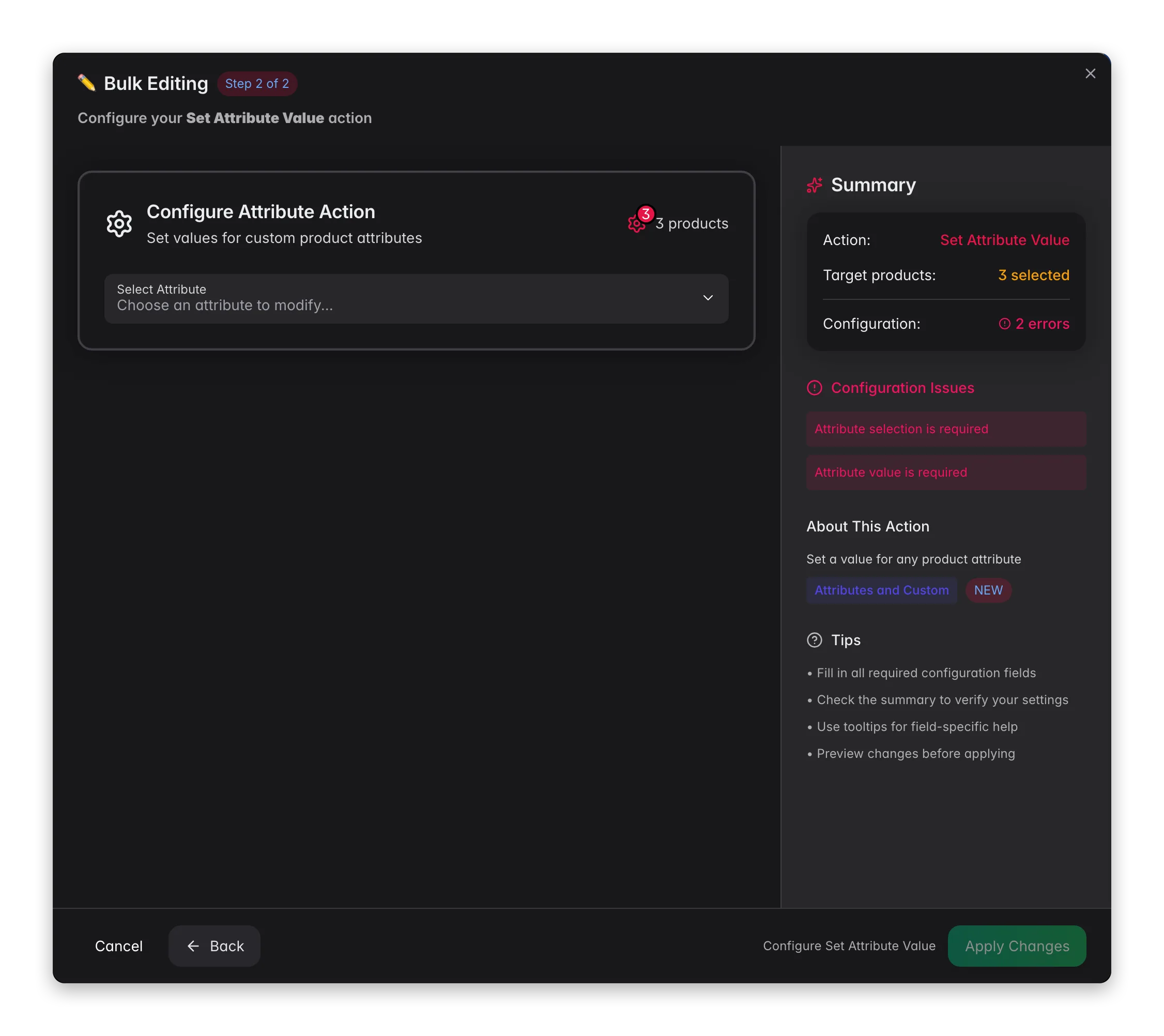Screen dimensions: 1164x1036
Task: Click the alert icon next to 2 errors
Action: (x=1005, y=324)
